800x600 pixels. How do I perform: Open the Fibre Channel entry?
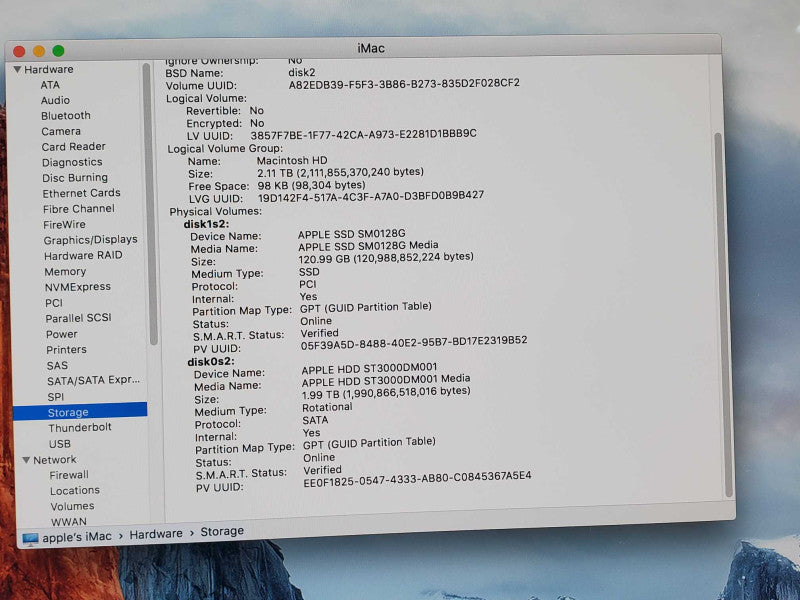click(x=79, y=209)
